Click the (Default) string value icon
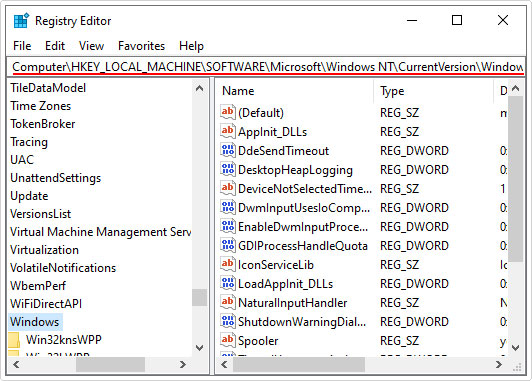532x381 pixels. pos(228,112)
